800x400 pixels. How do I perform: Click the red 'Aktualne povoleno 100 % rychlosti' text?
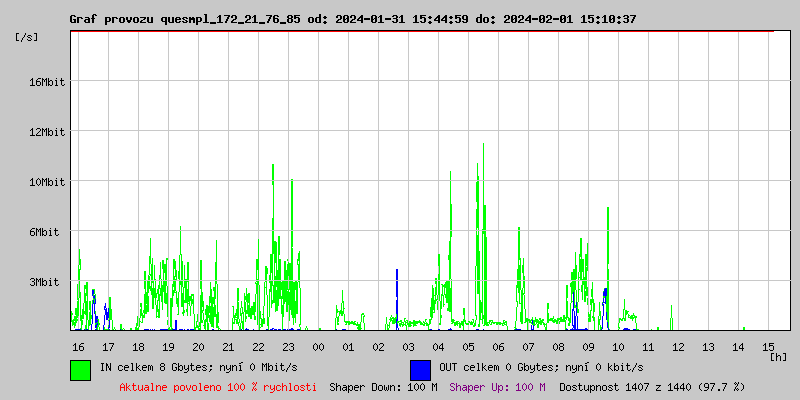pos(218,386)
